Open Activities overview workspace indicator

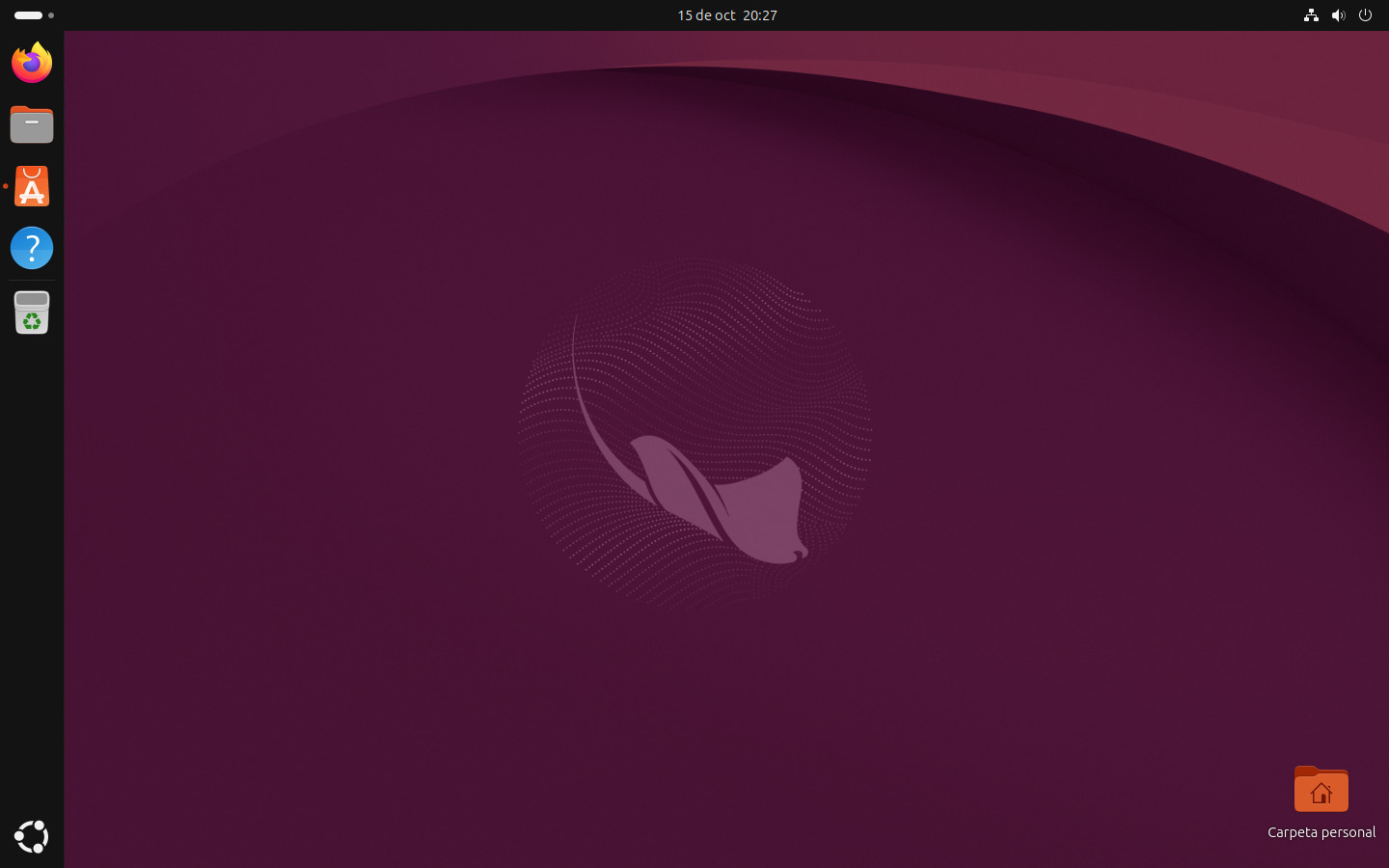coord(34,15)
